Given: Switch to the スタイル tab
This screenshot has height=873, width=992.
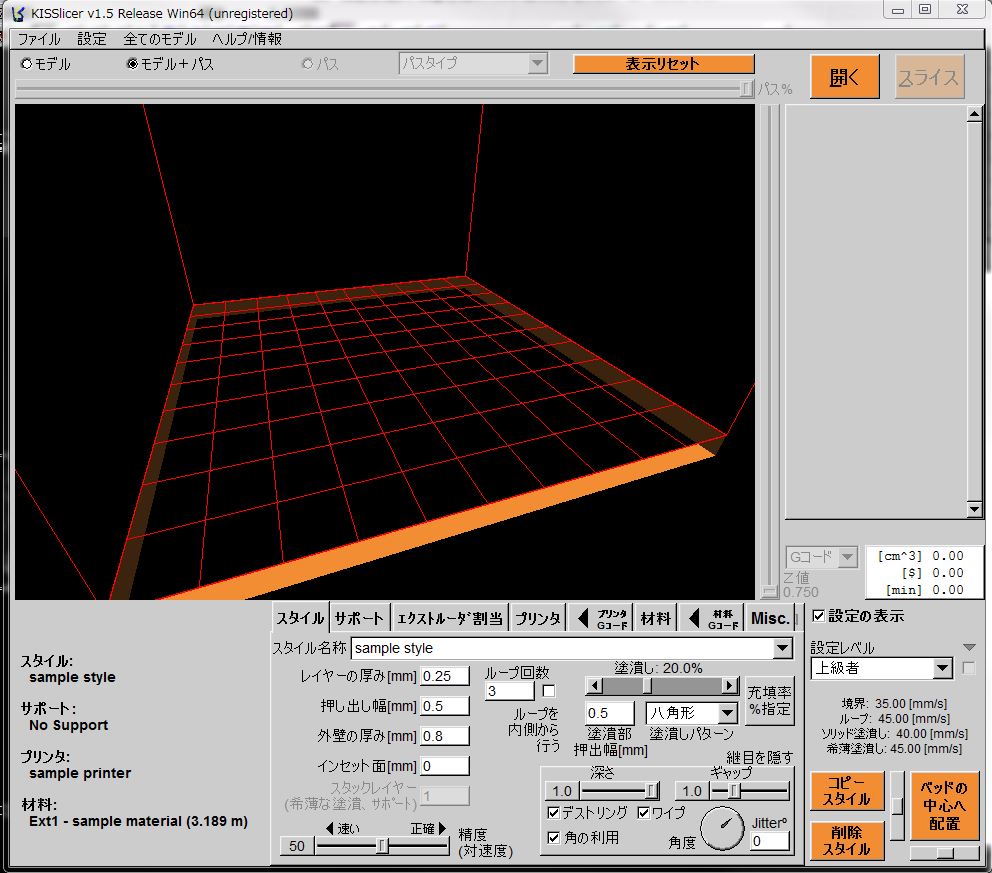Looking at the screenshot, I should pos(301,618).
